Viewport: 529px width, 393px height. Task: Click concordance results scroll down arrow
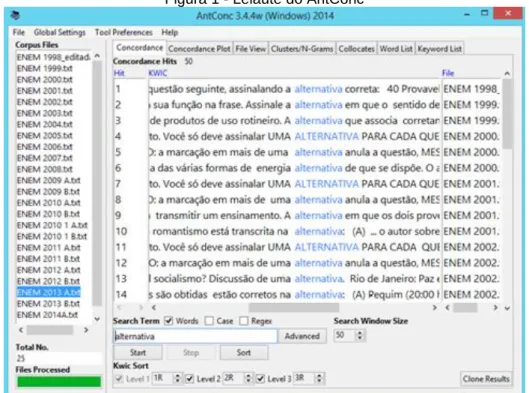click(x=507, y=308)
